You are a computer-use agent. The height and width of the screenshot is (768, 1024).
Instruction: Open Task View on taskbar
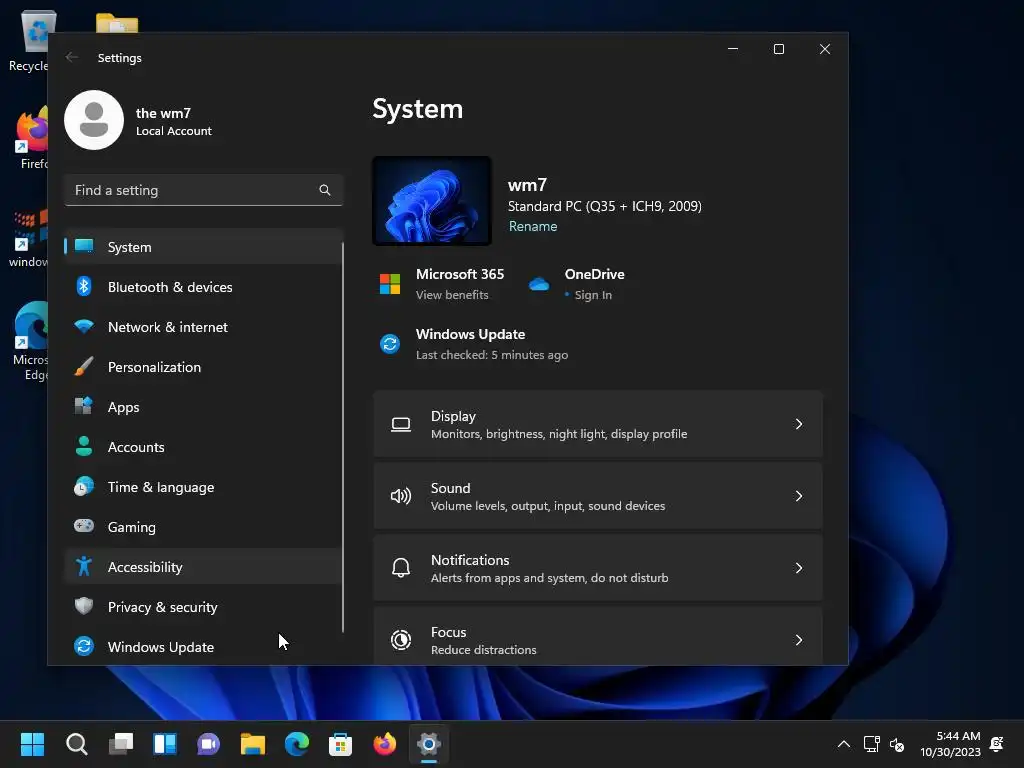pos(121,744)
